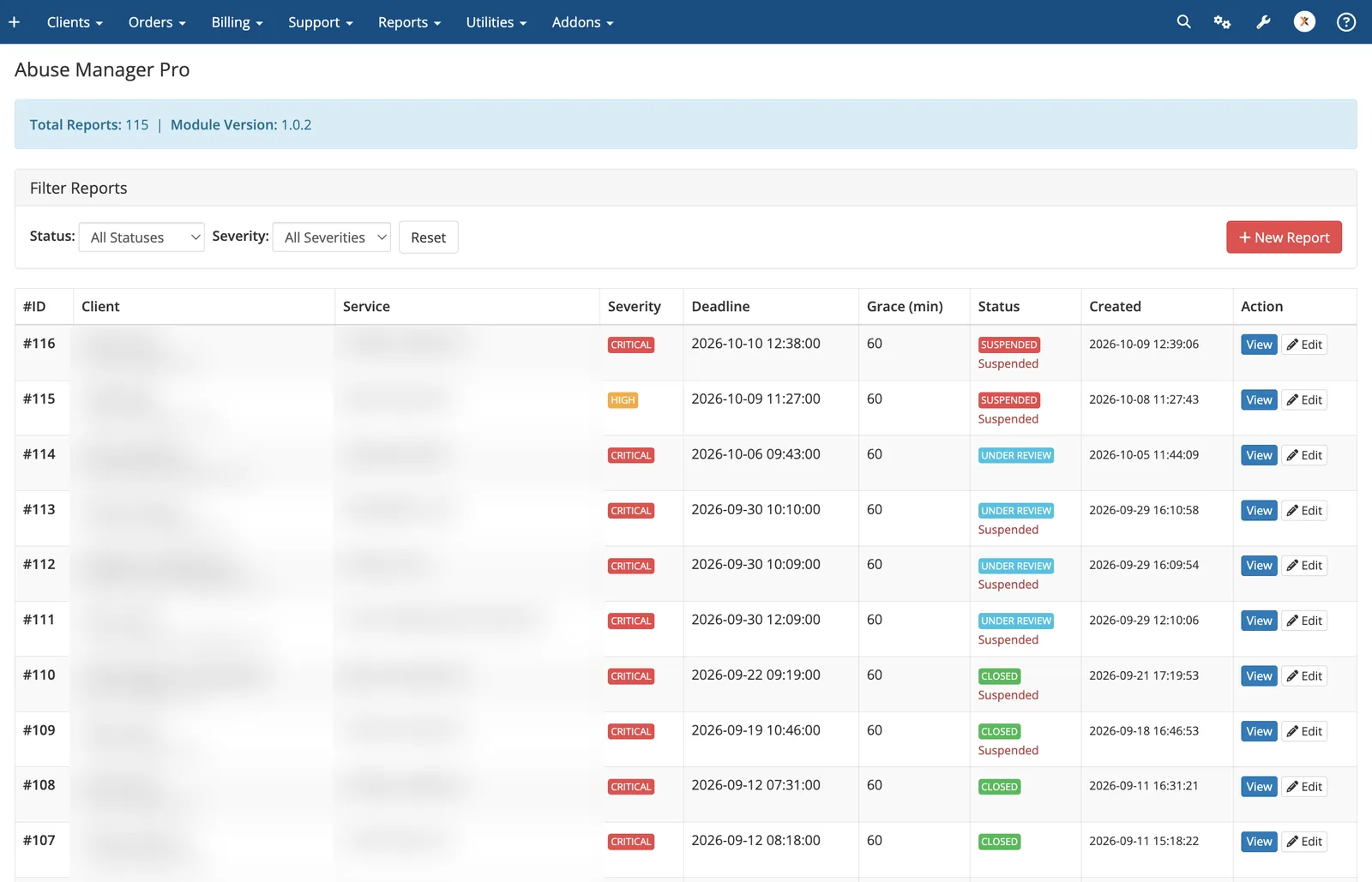
Task: Click the CRITICAL badge on report #116
Action: click(x=631, y=345)
